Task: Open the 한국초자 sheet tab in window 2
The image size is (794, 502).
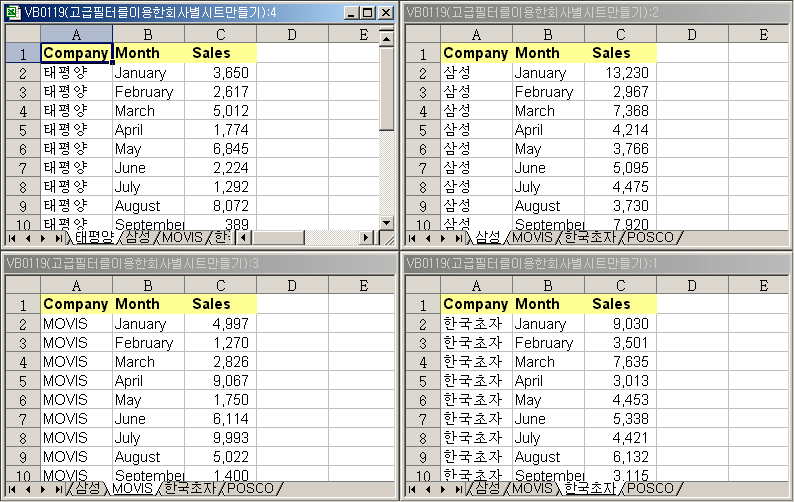Action: pyautogui.click(x=589, y=238)
